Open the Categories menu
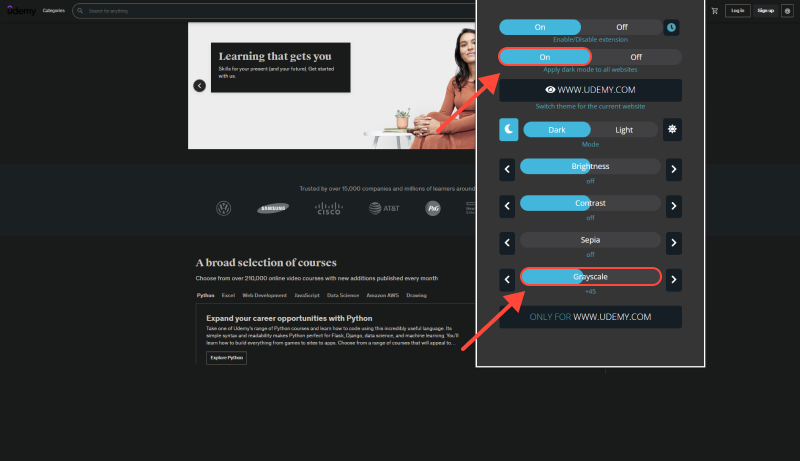The height and width of the screenshot is (461, 800). click(x=54, y=11)
